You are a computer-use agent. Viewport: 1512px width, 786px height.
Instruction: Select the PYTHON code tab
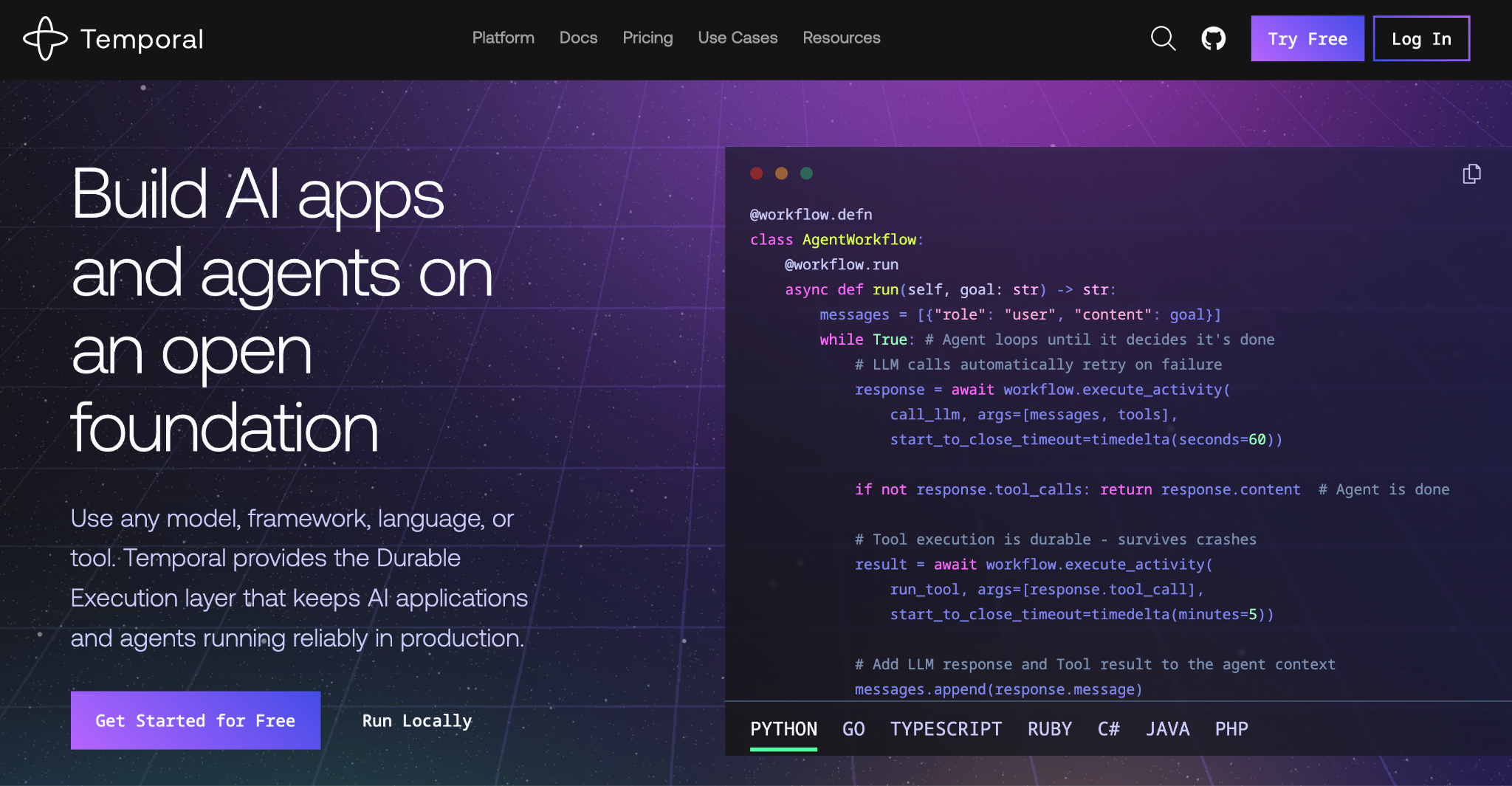pos(783,729)
